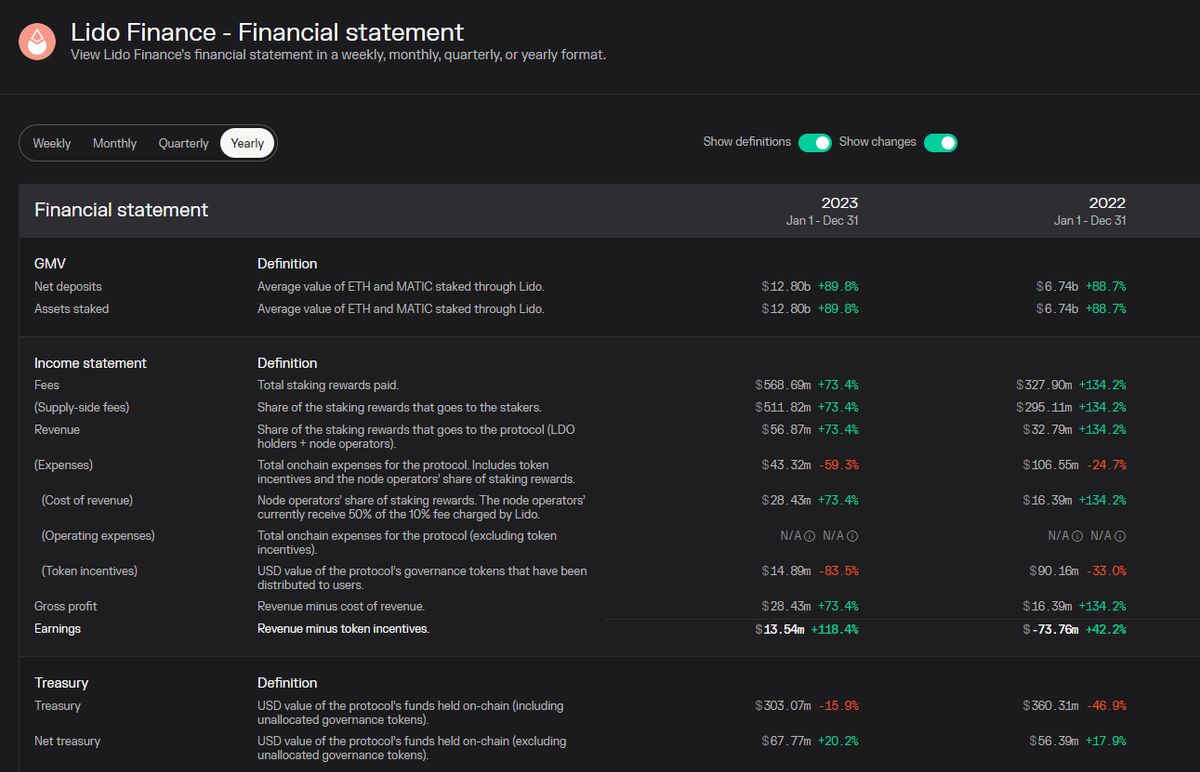
Task: Click the (Operating expenses) row label
Action: click(x=98, y=536)
